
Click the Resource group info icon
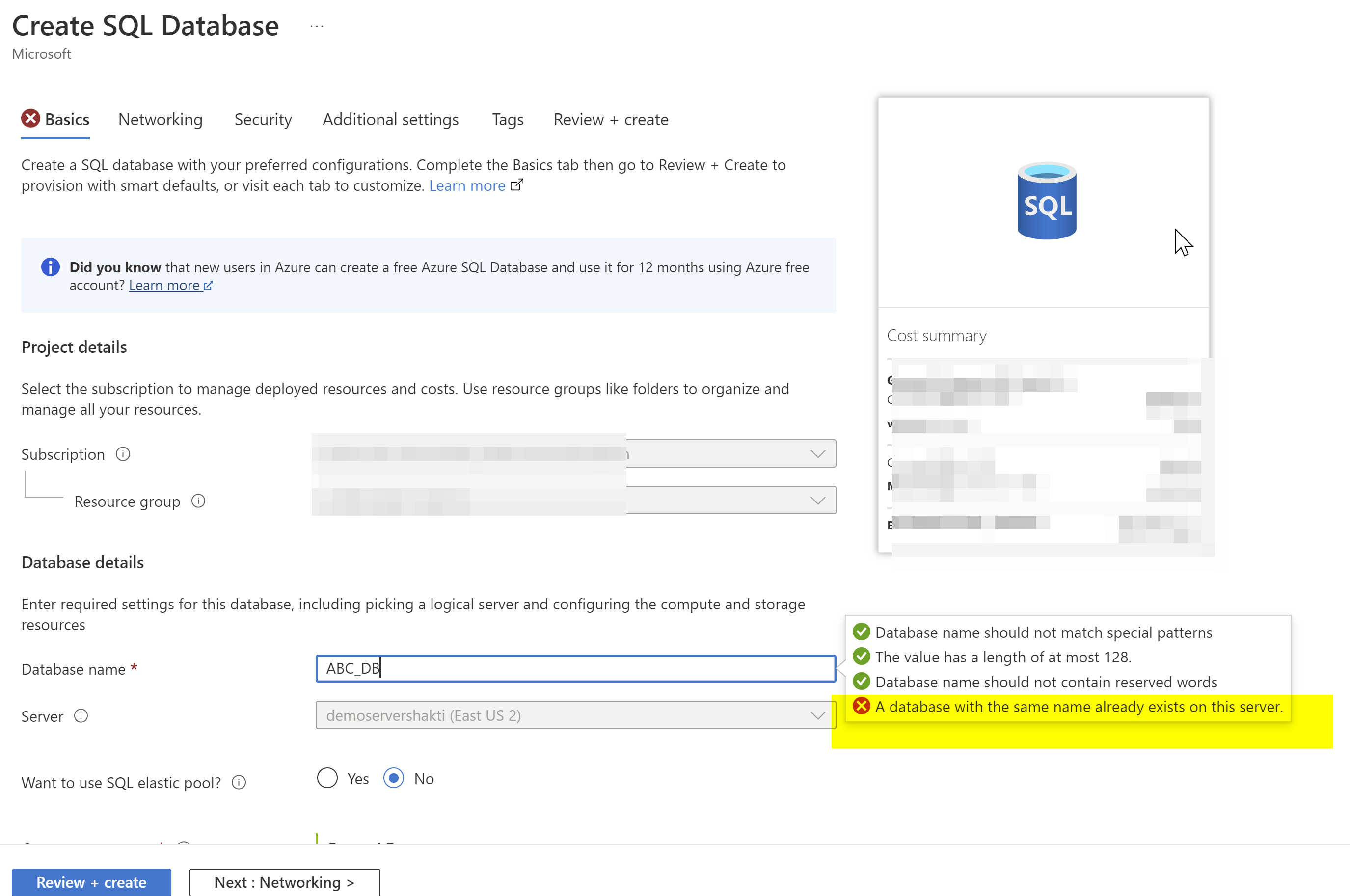pos(198,501)
